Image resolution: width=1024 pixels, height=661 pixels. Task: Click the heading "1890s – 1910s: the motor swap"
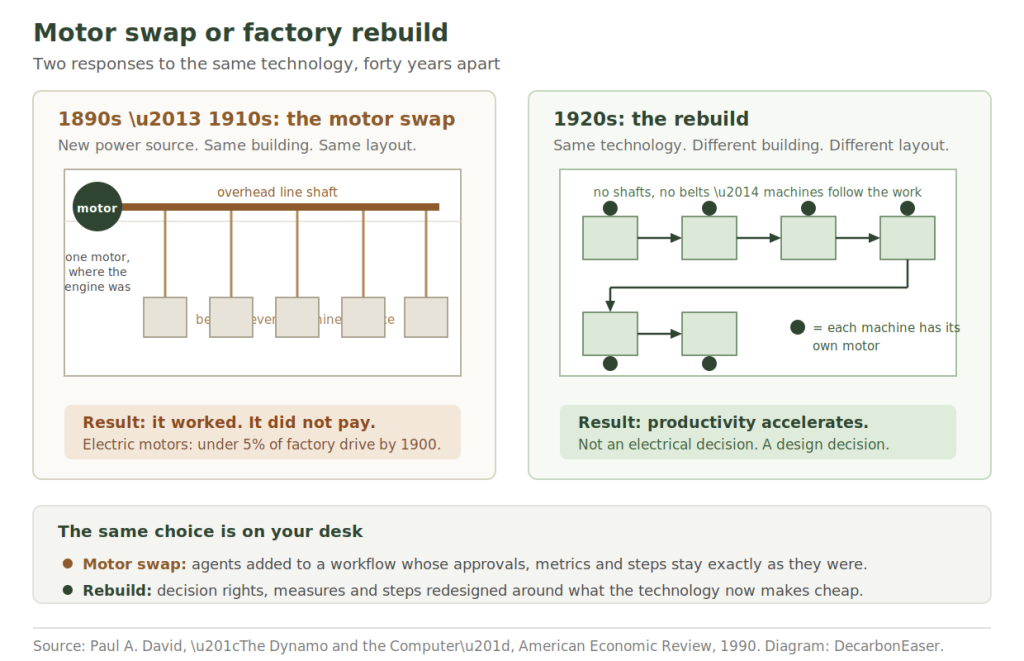[x=256, y=119]
